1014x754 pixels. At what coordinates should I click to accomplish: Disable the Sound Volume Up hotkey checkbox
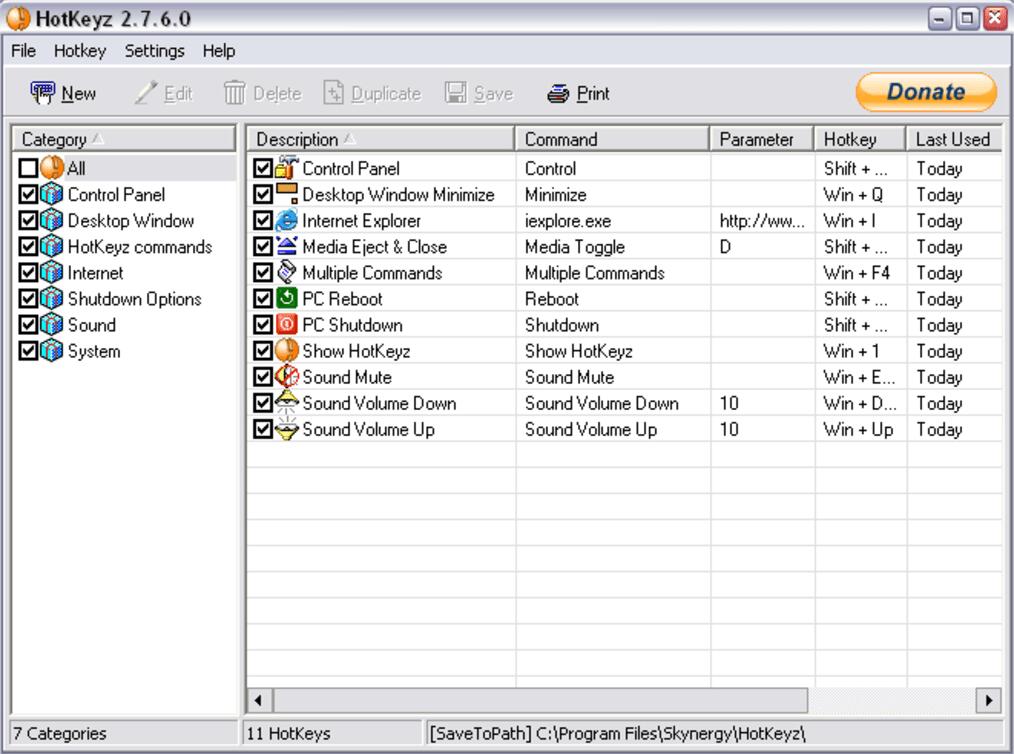tap(263, 430)
